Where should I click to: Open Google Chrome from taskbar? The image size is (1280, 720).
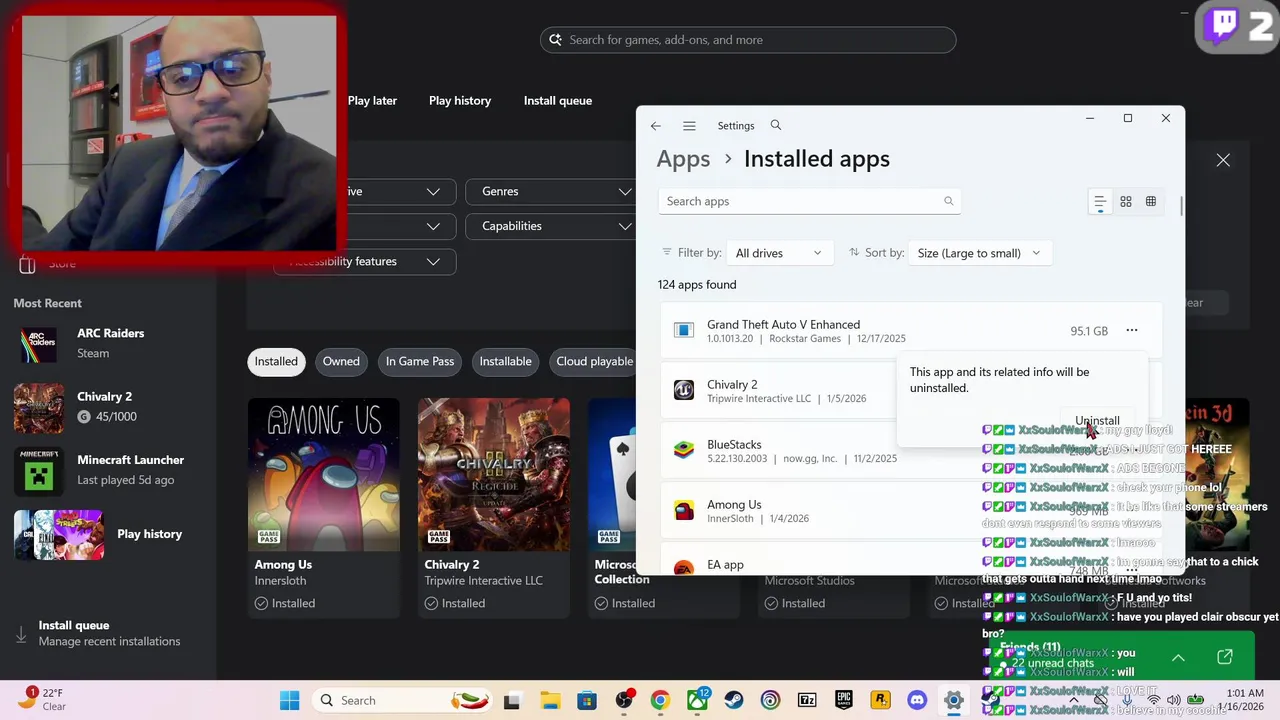(660, 700)
